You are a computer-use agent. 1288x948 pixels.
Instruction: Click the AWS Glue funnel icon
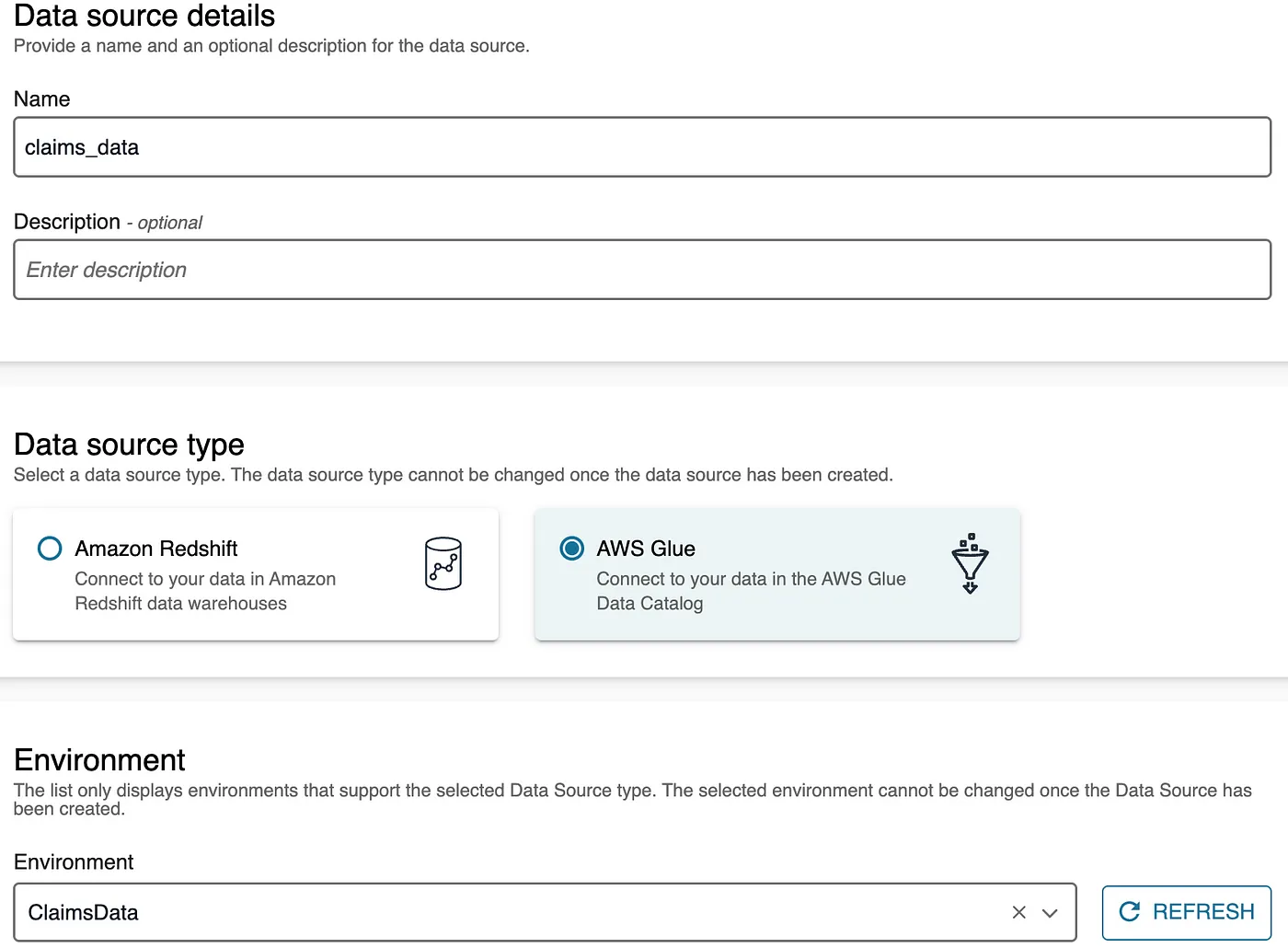pos(970,563)
